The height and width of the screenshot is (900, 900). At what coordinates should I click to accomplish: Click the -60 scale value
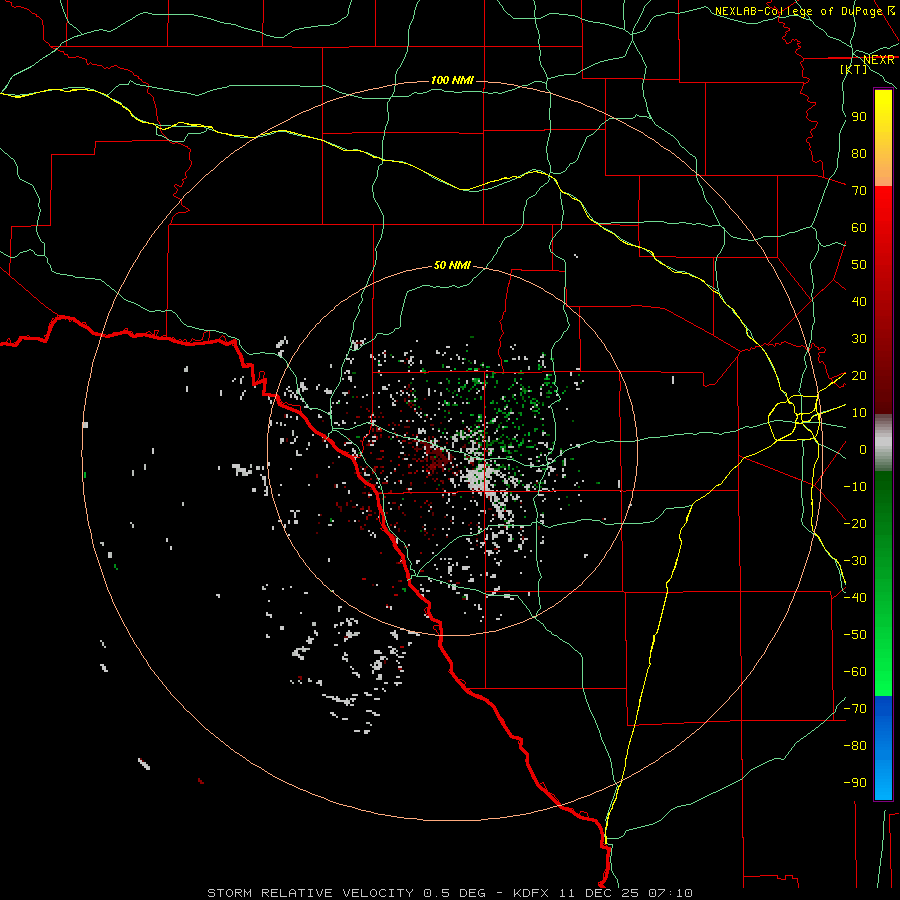855,672
